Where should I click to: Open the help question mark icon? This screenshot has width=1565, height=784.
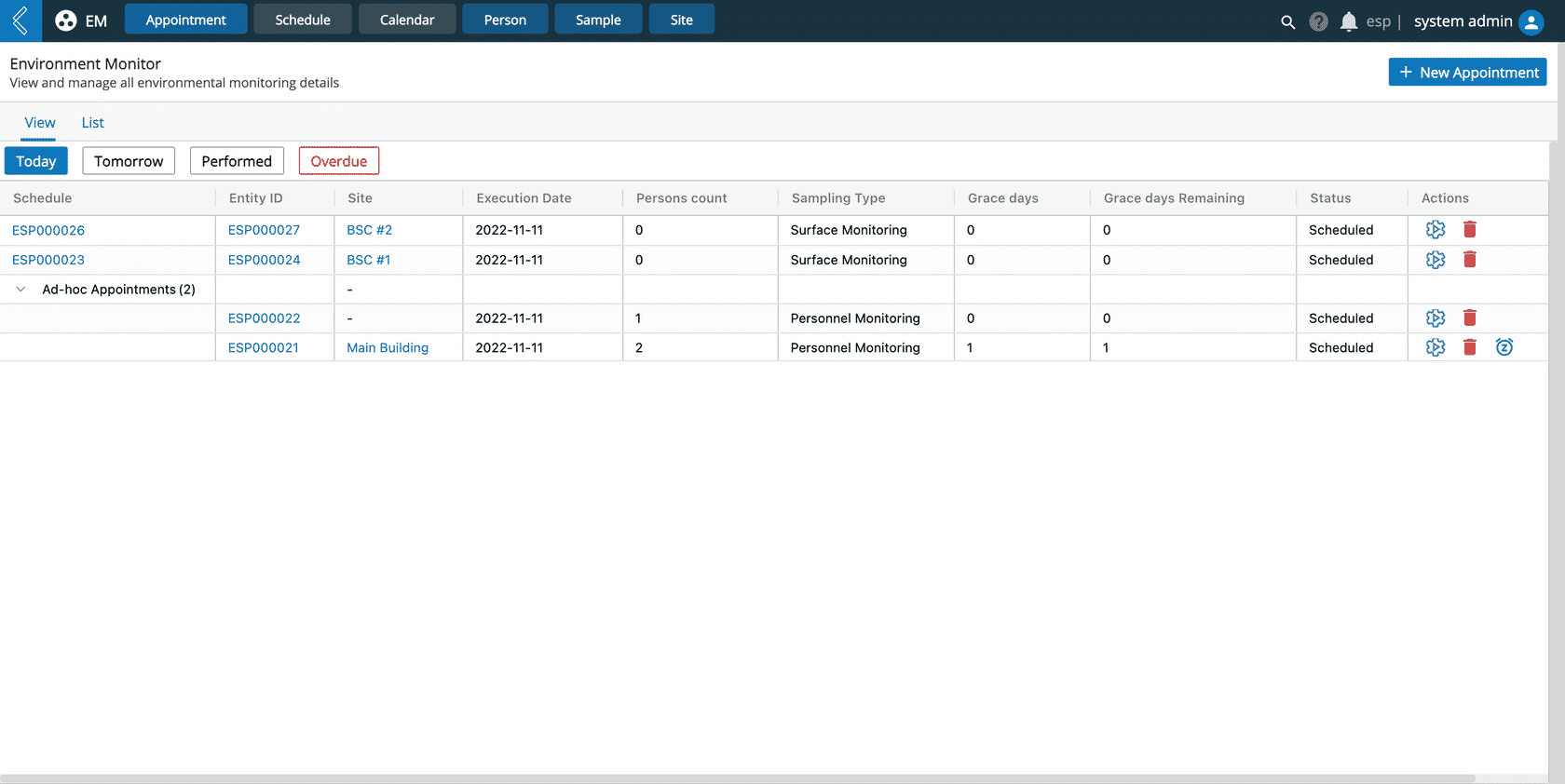[x=1318, y=21]
